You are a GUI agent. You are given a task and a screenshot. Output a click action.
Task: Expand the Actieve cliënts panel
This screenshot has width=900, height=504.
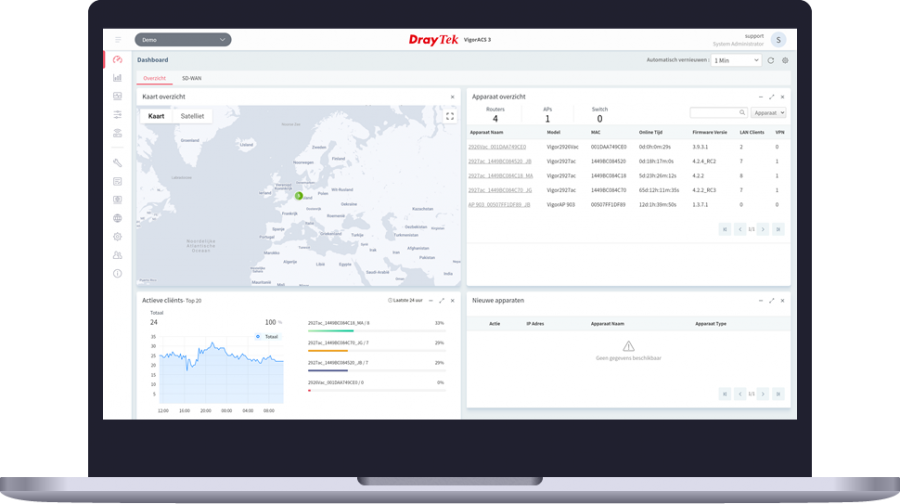click(441, 301)
